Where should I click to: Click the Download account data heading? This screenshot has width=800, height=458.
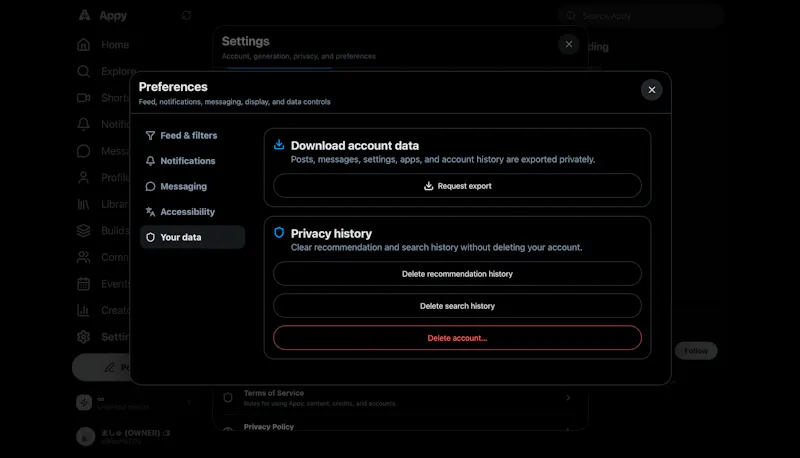click(x=355, y=146)
